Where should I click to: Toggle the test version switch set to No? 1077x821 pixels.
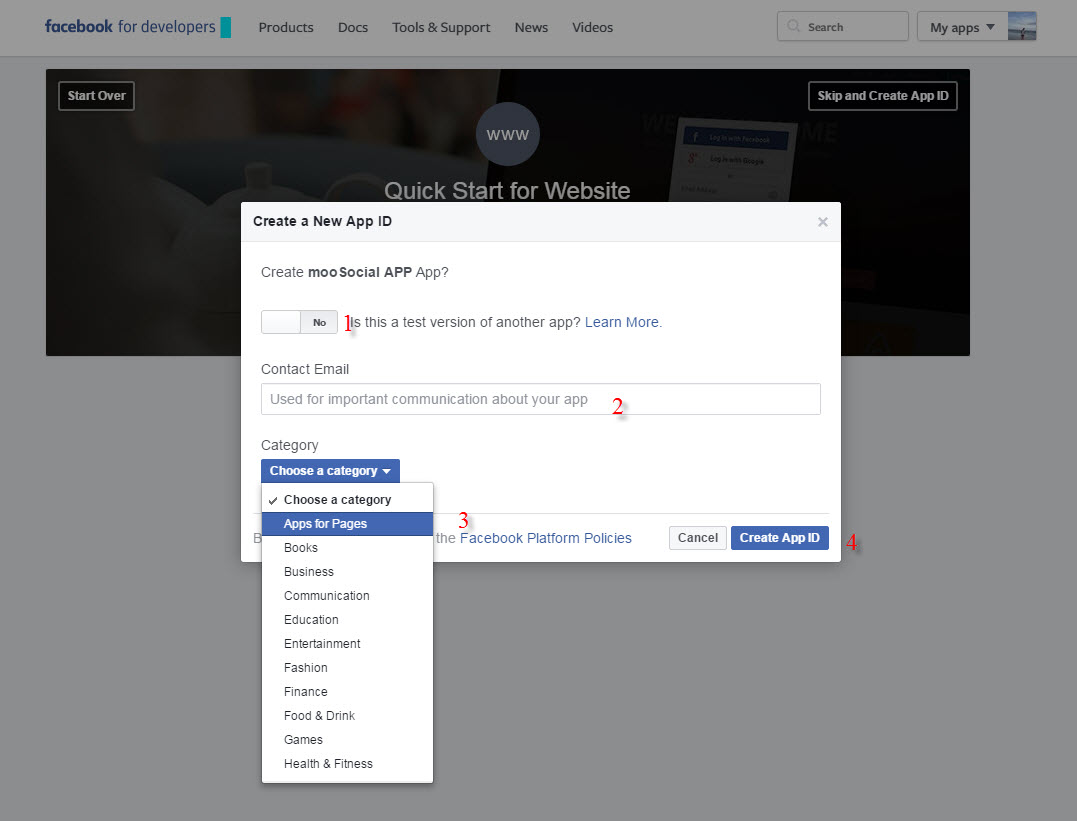(299, 322)
